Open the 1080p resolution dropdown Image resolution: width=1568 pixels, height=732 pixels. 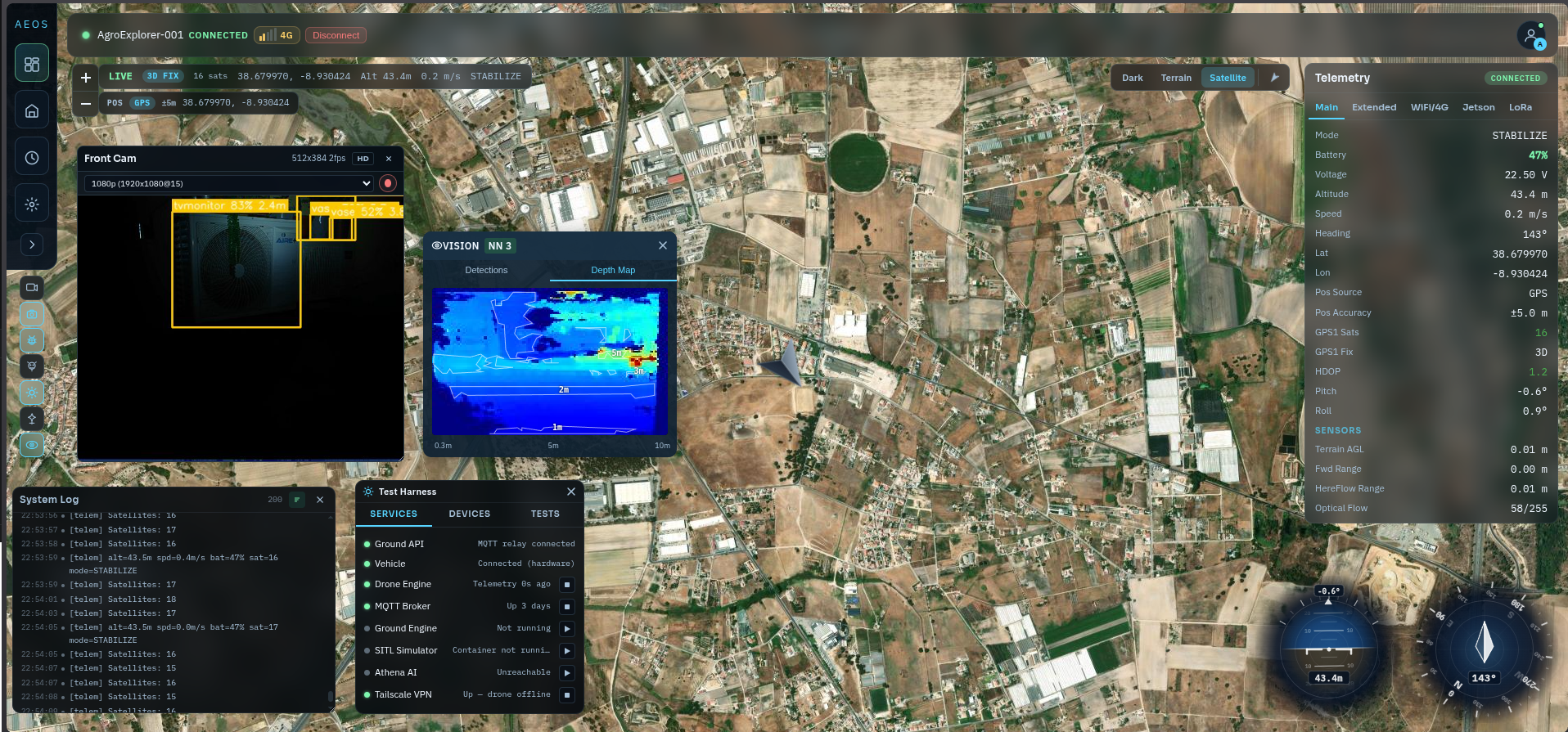tap(228, 183)
